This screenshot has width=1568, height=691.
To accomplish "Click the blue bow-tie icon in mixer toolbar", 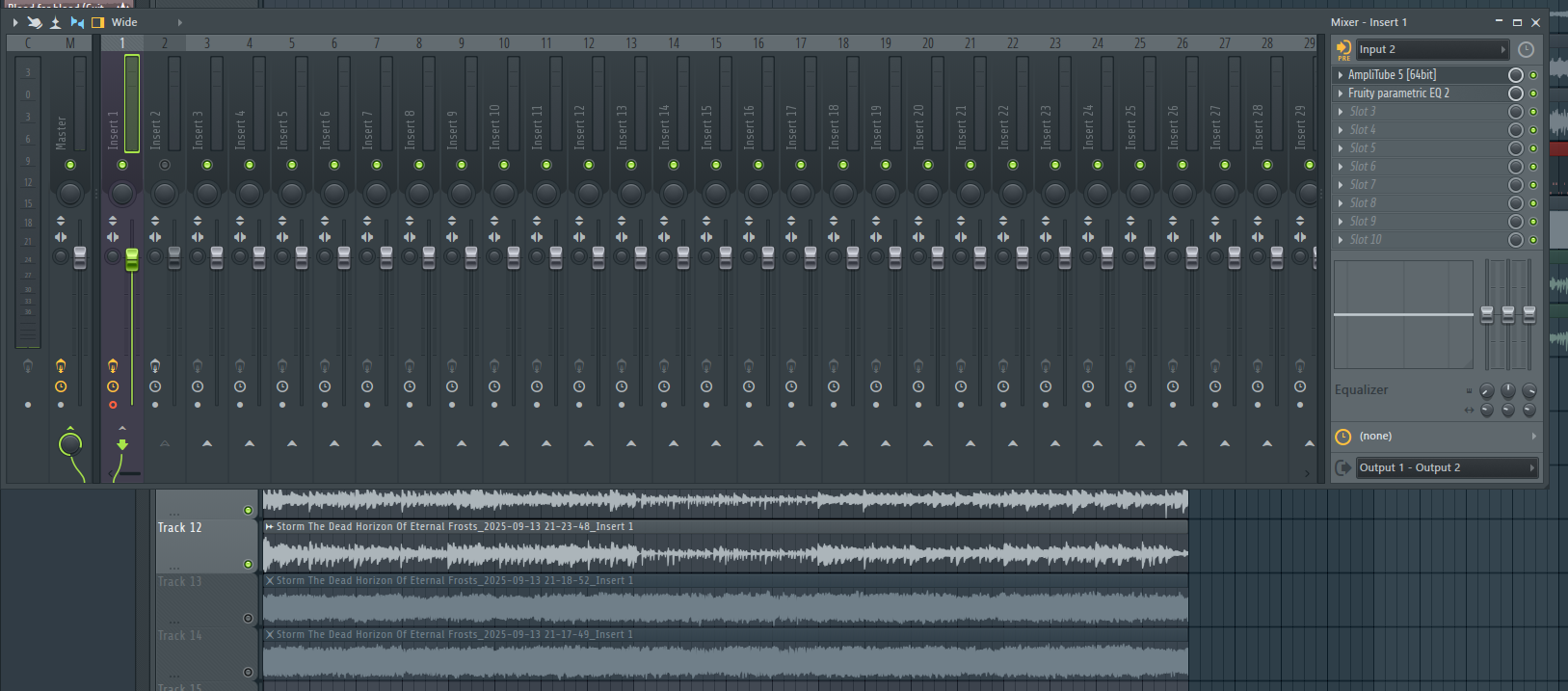I will (x=77, y=22).
